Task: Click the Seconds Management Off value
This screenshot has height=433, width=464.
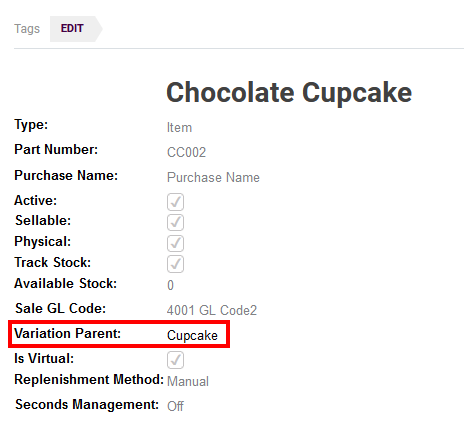Action: pos(175,406)
